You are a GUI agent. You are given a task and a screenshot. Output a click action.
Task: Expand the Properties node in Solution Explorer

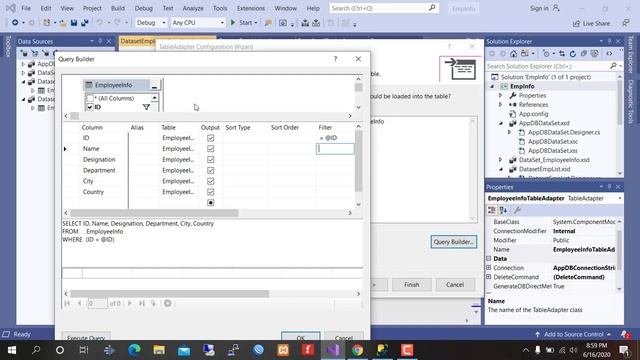pos(501,96)
